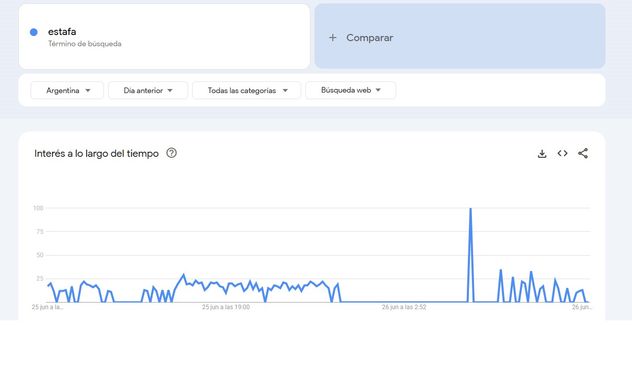This screenshot has height=387, width=632.
Task: Open the embed code icon
Action: [x=563, y=153]
